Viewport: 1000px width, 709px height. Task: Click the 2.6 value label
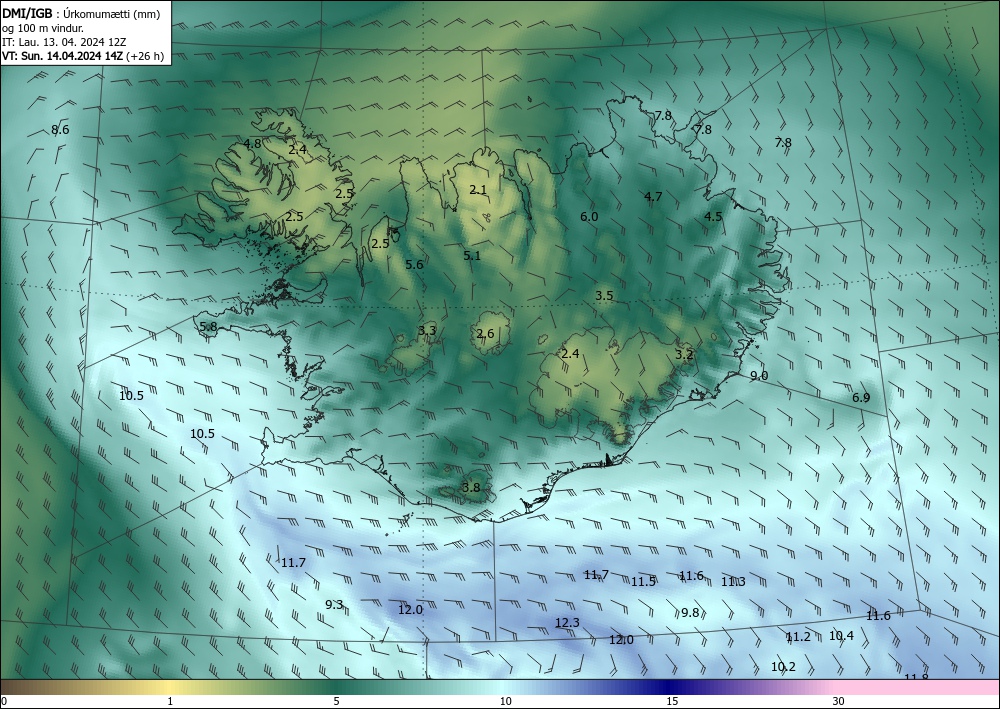tap(485, 333)
